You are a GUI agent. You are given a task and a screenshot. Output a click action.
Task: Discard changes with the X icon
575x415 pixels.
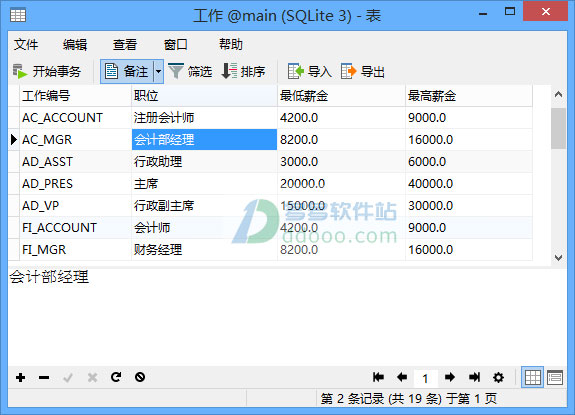(92, 377)
